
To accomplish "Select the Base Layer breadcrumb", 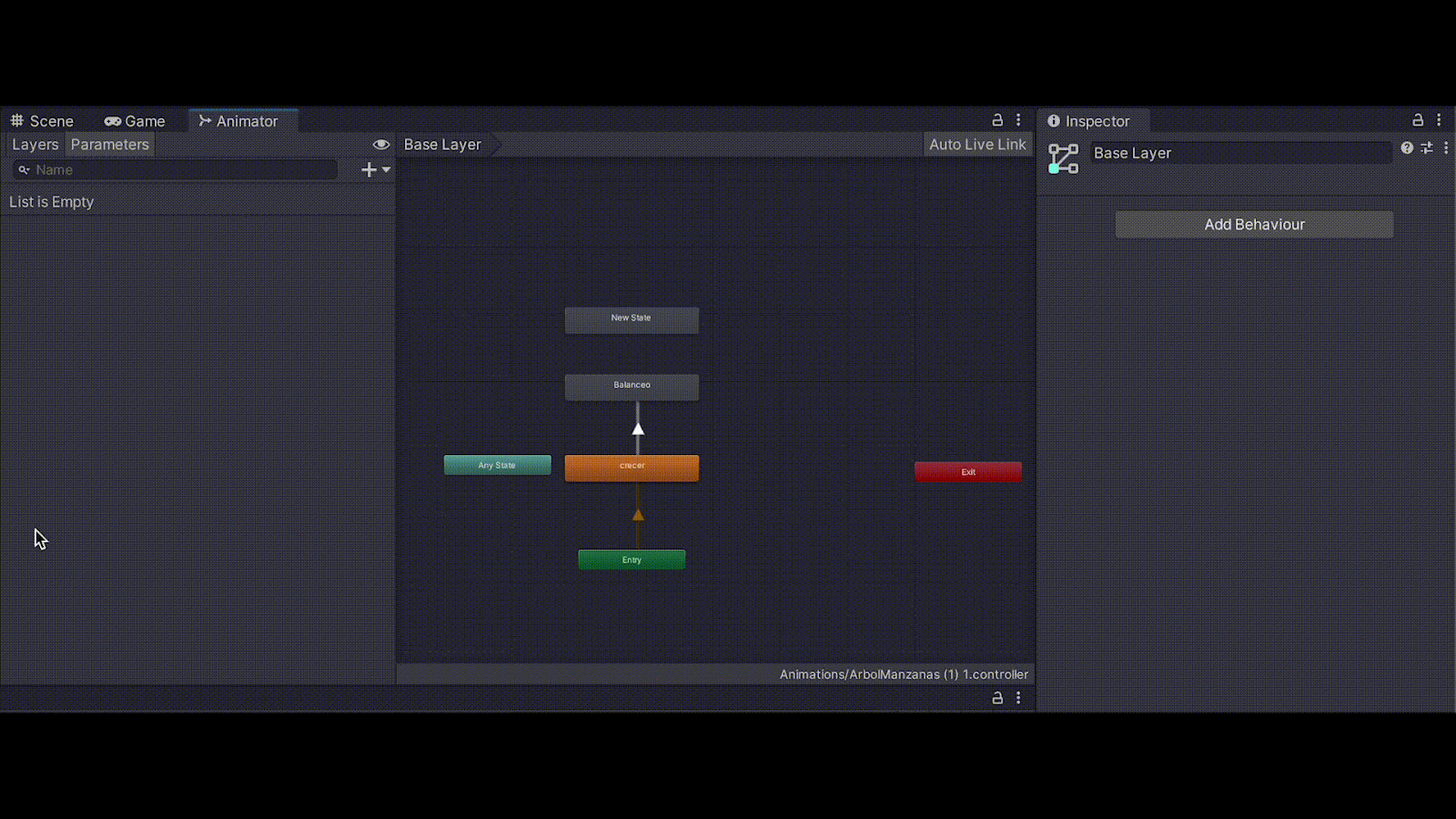I will [442, 145].
